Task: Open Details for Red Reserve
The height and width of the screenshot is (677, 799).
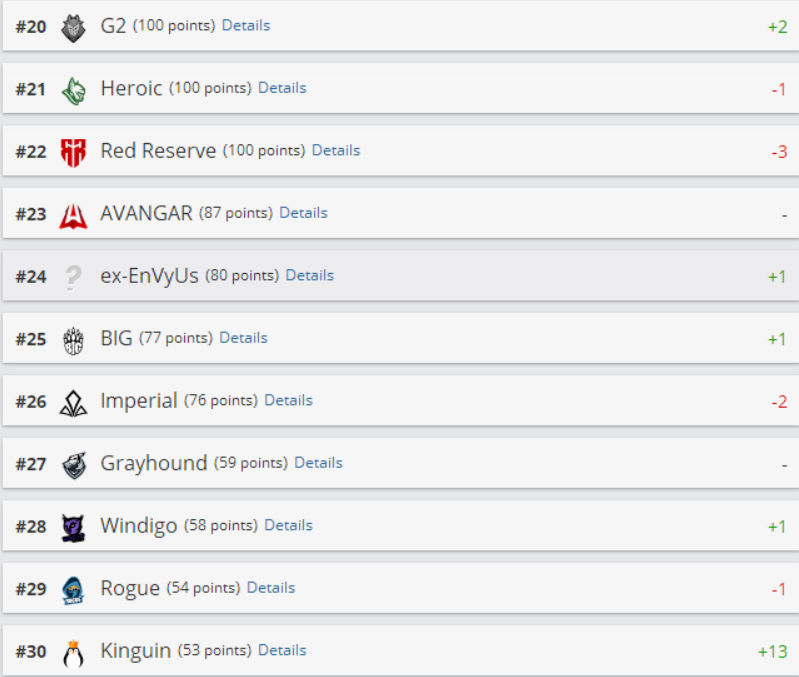Action: point(336,150)
